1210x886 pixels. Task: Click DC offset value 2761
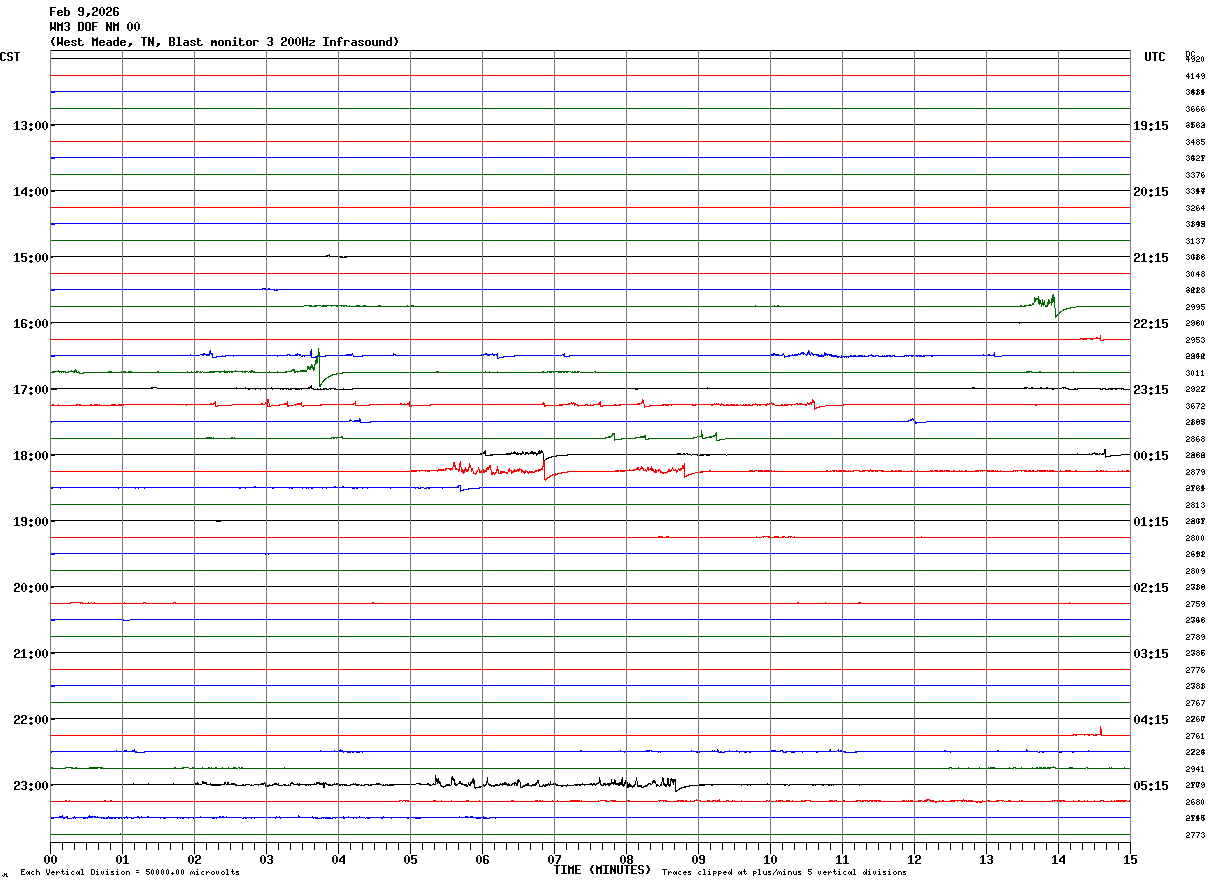point(1195,736)
